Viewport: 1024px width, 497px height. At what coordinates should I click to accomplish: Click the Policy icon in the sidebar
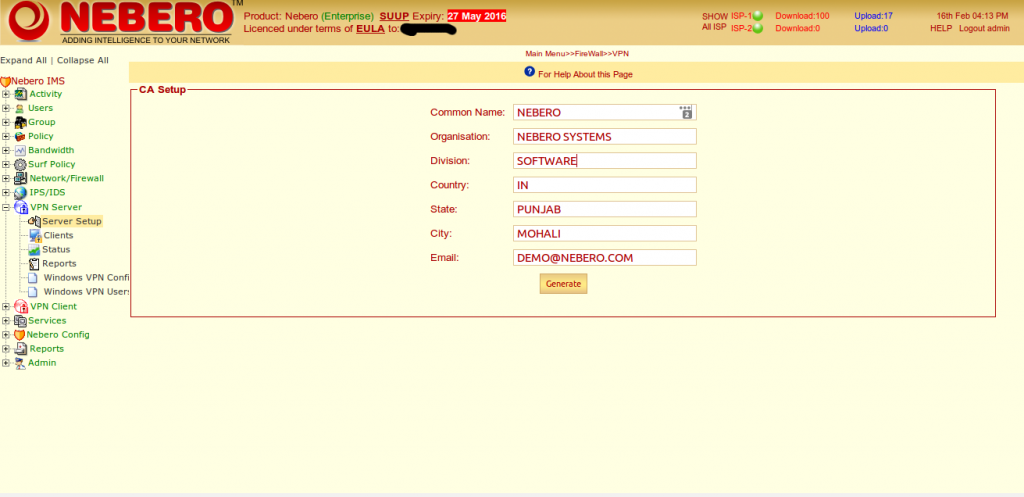pos(21,136)
